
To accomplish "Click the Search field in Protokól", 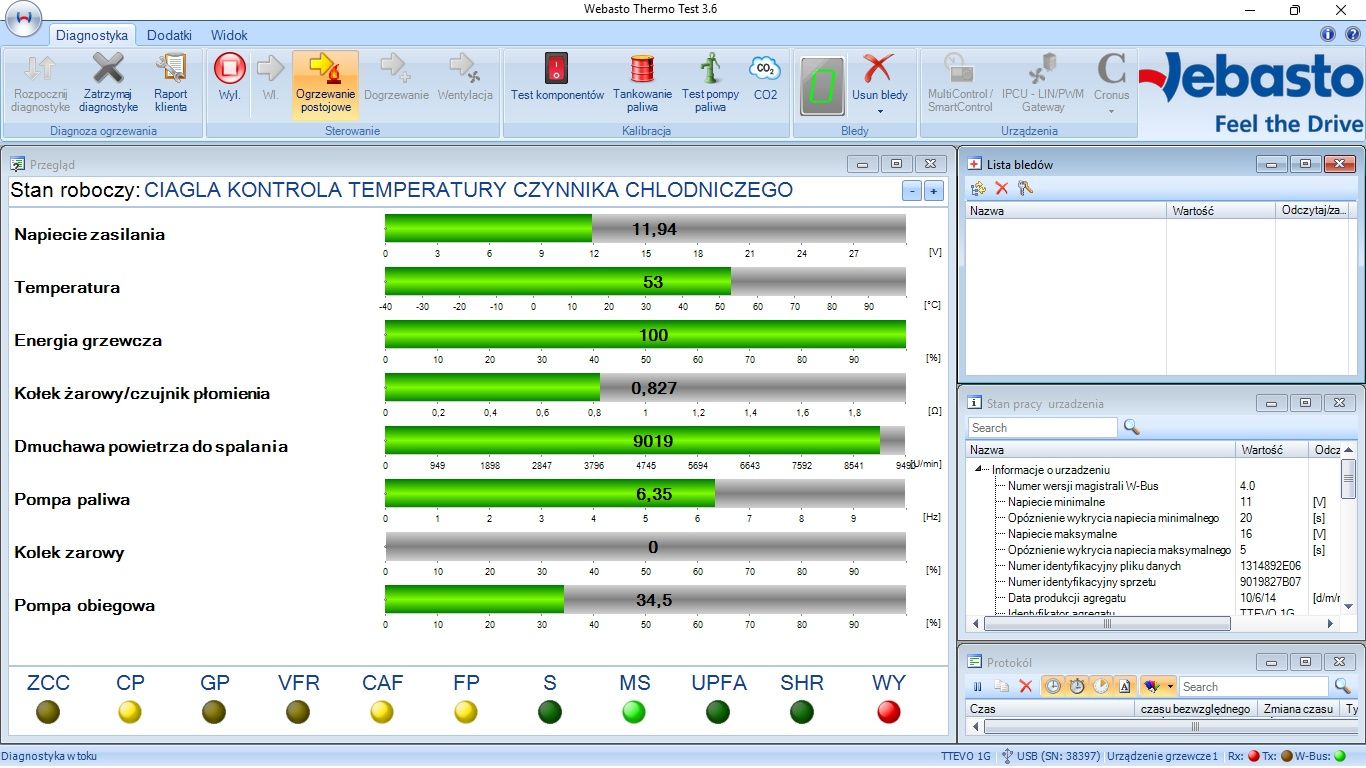I will click(x=1254, y=686).
